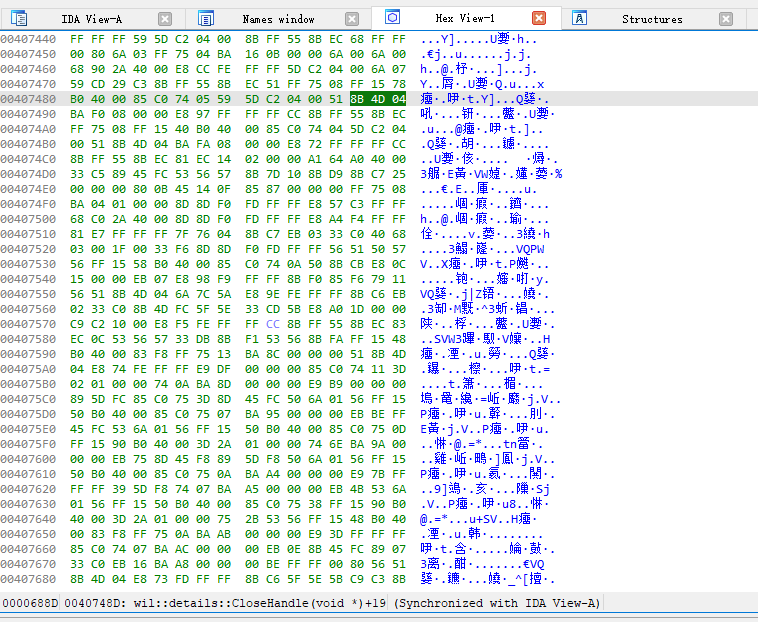This screenshot has width=758, height=622.
Task: Close the Hex View-1 tab
Action: [x=539, y=18]
